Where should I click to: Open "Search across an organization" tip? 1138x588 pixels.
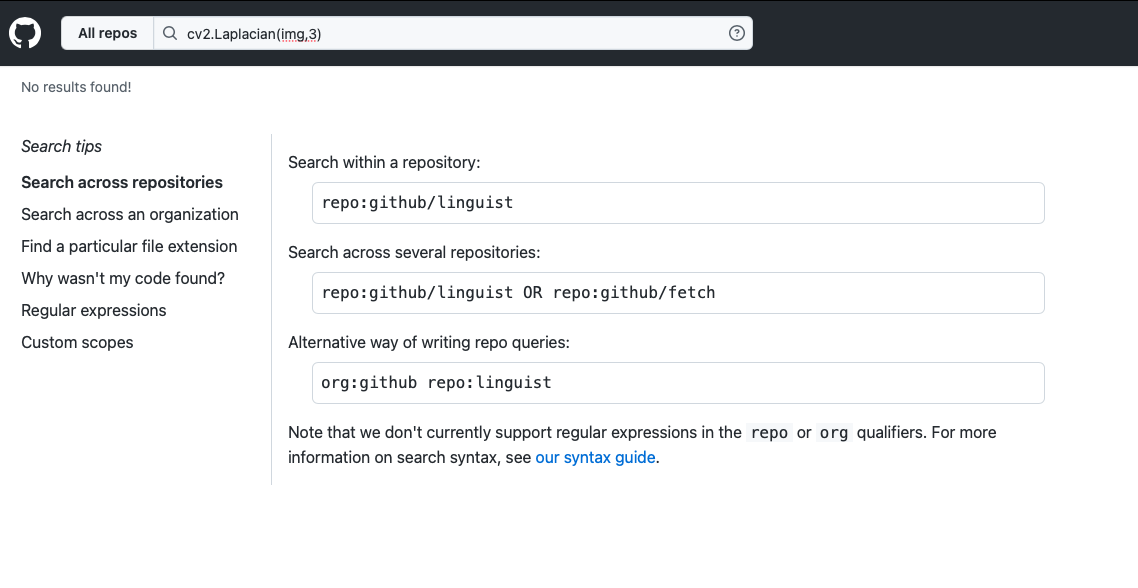coord(129,214)
